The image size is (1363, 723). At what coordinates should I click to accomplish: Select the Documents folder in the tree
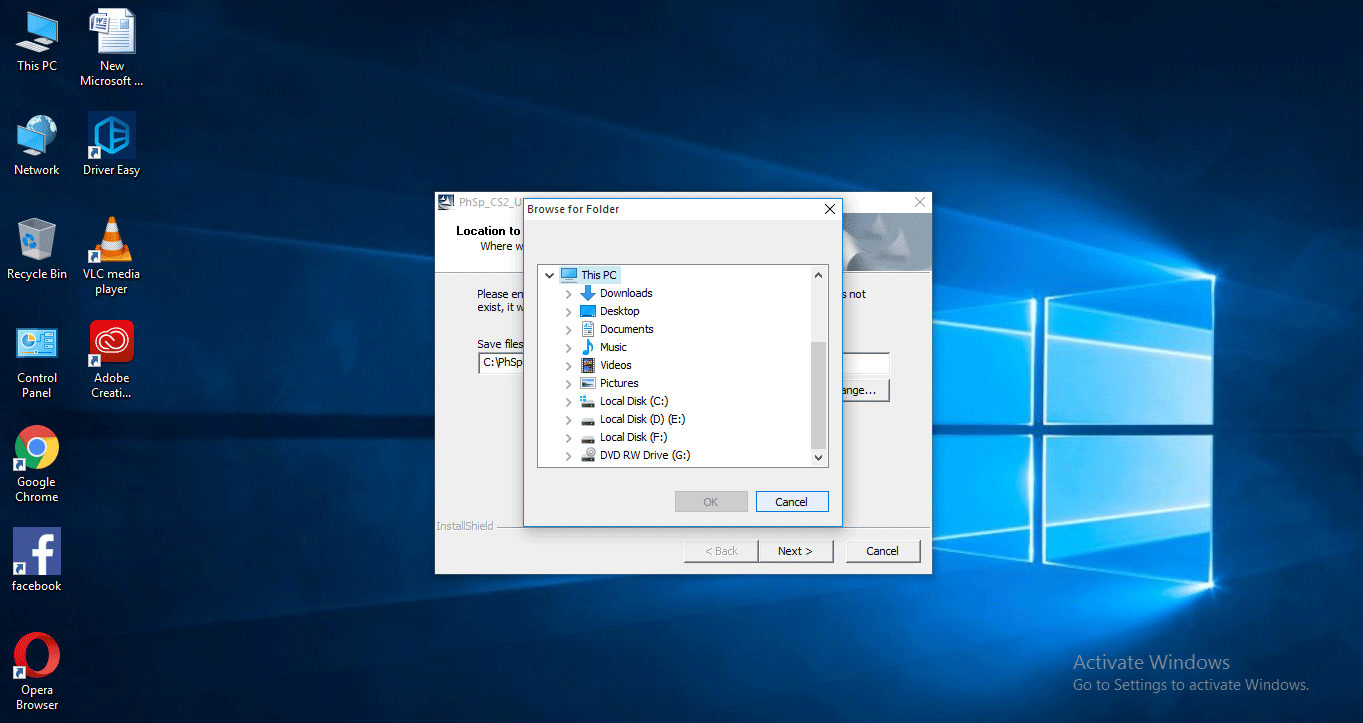pyautogui.click(x=628, y=328)
